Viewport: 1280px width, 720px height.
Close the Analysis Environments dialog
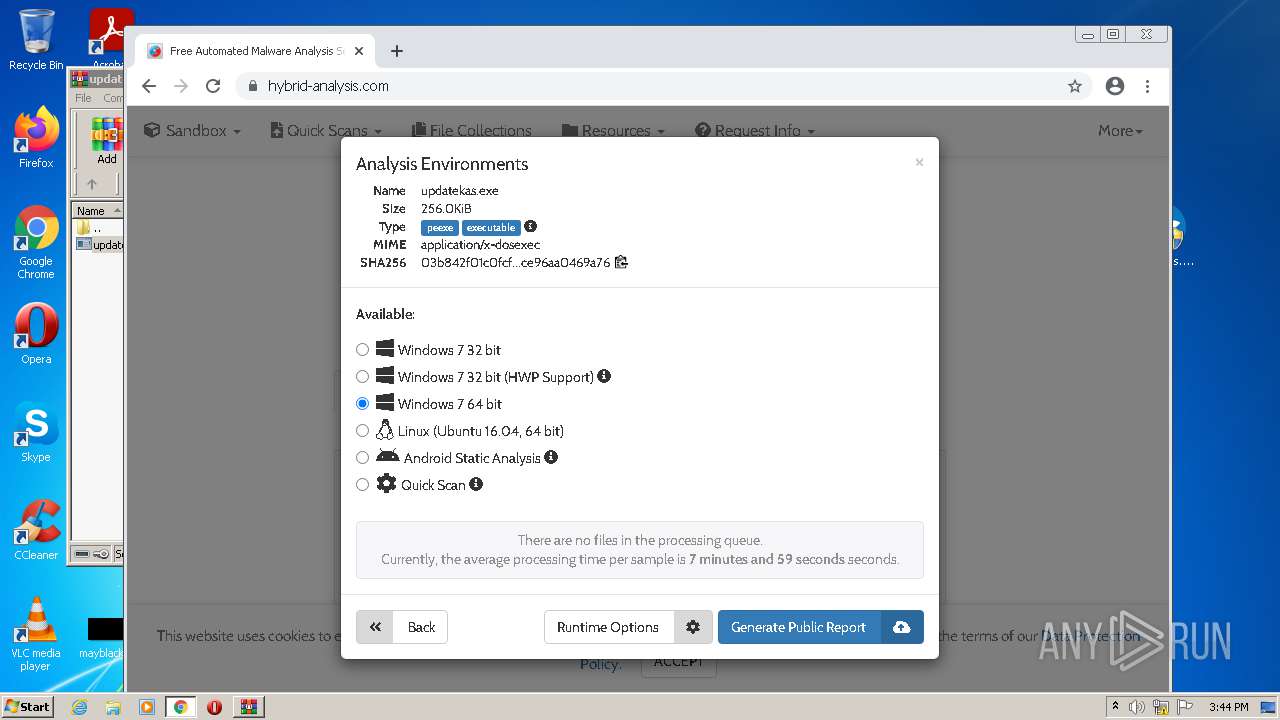point(919,162)
